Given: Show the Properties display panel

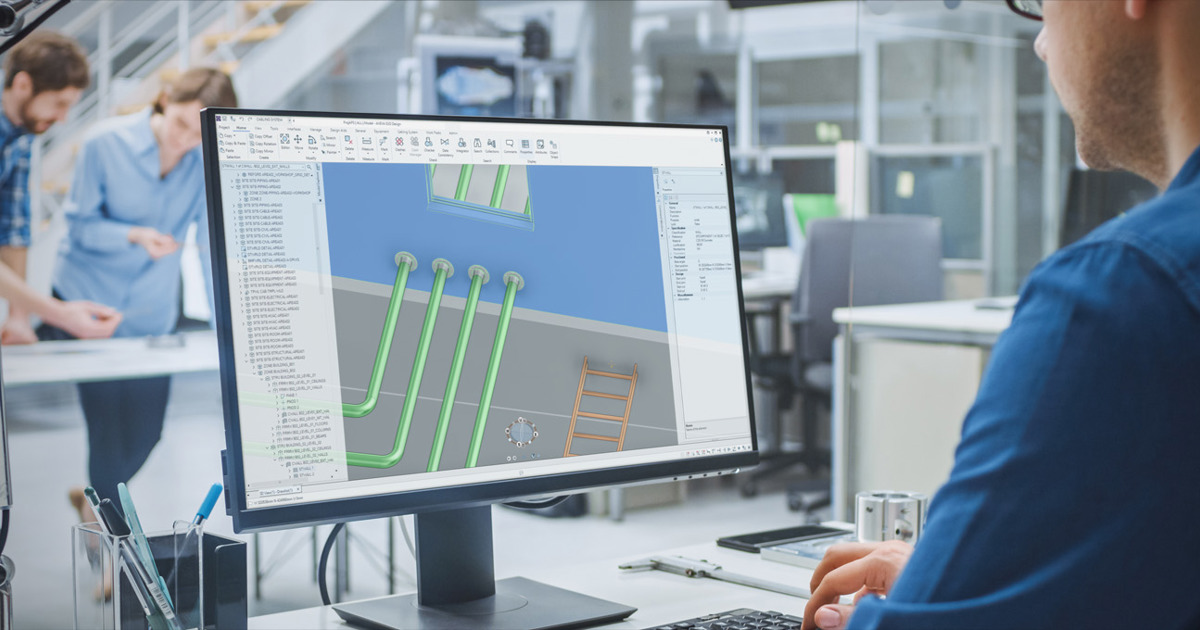Looking at the screenshot, I should coord(525,147).
